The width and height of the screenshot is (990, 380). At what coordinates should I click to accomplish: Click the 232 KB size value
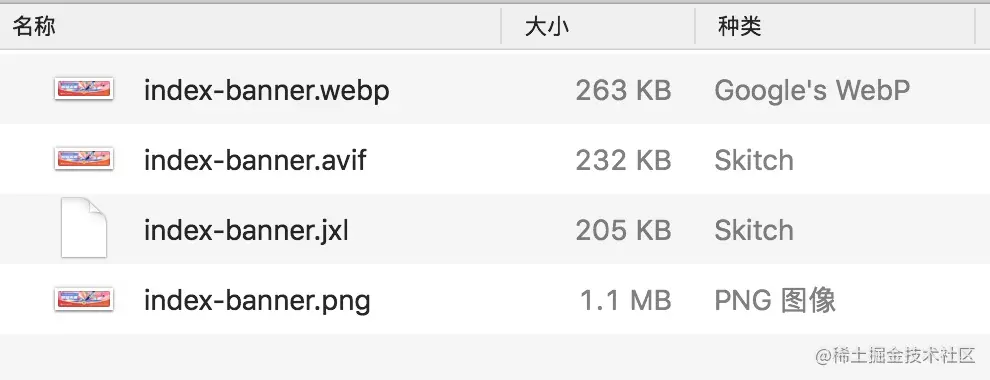click(623, 160)
